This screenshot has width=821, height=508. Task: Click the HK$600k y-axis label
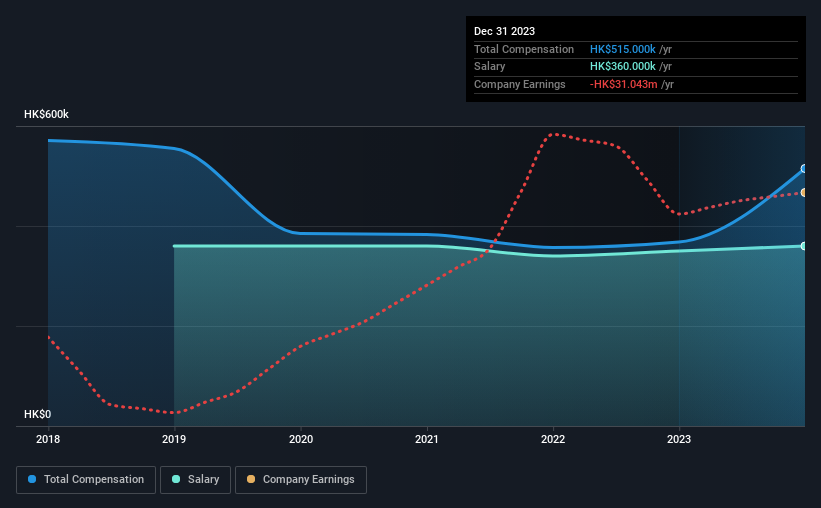46,114
